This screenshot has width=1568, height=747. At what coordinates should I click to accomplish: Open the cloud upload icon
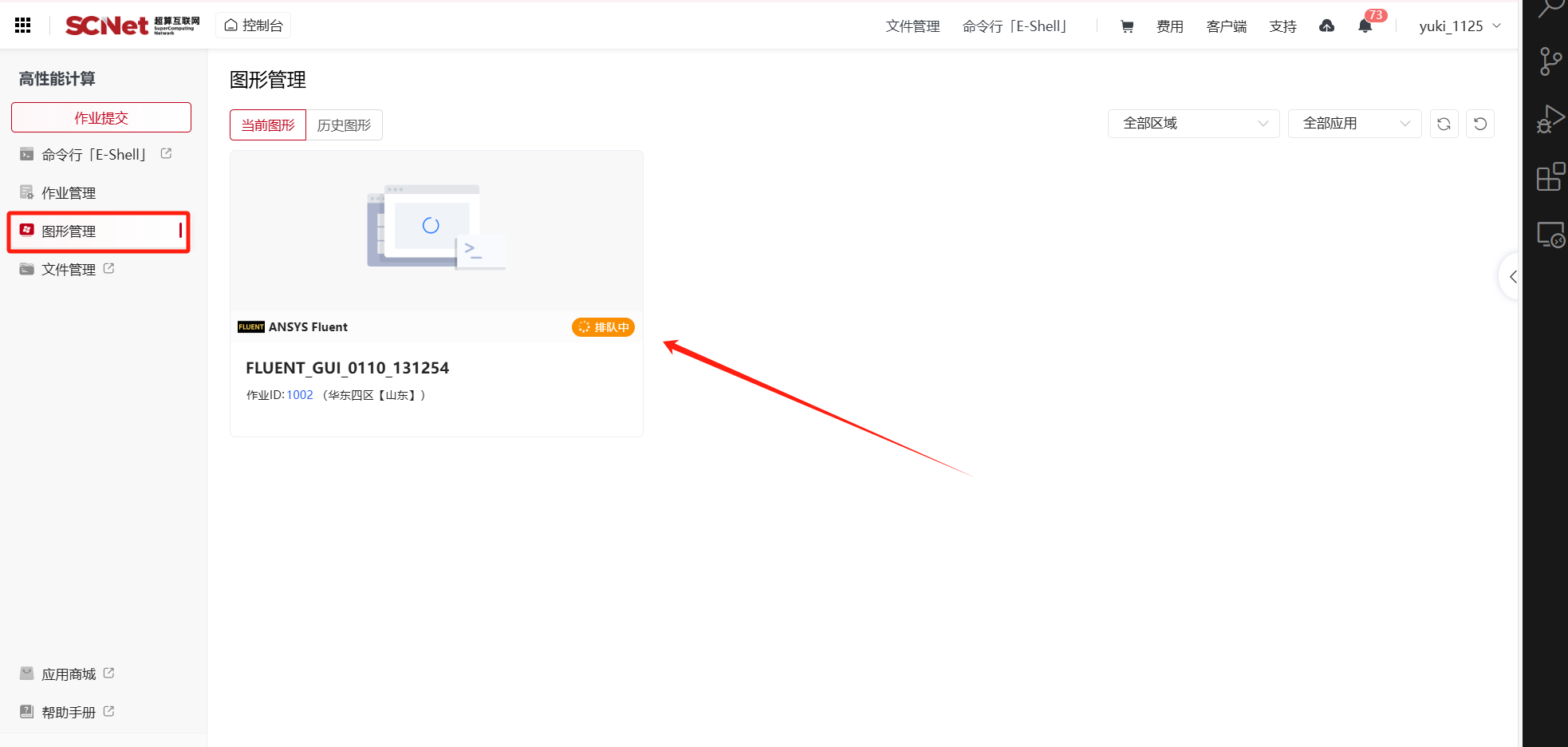click(x=1326, y=26)
